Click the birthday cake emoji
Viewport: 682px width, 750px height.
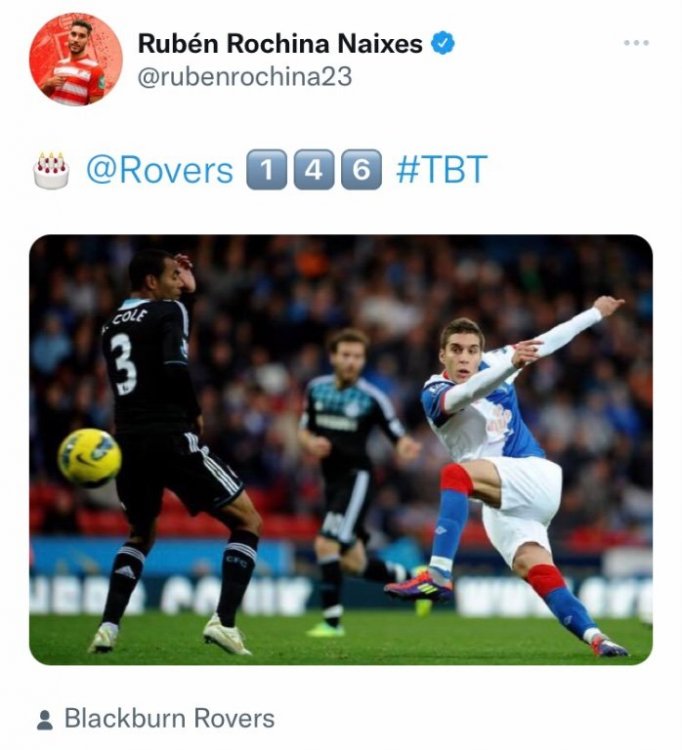click(x=51, y=170)
